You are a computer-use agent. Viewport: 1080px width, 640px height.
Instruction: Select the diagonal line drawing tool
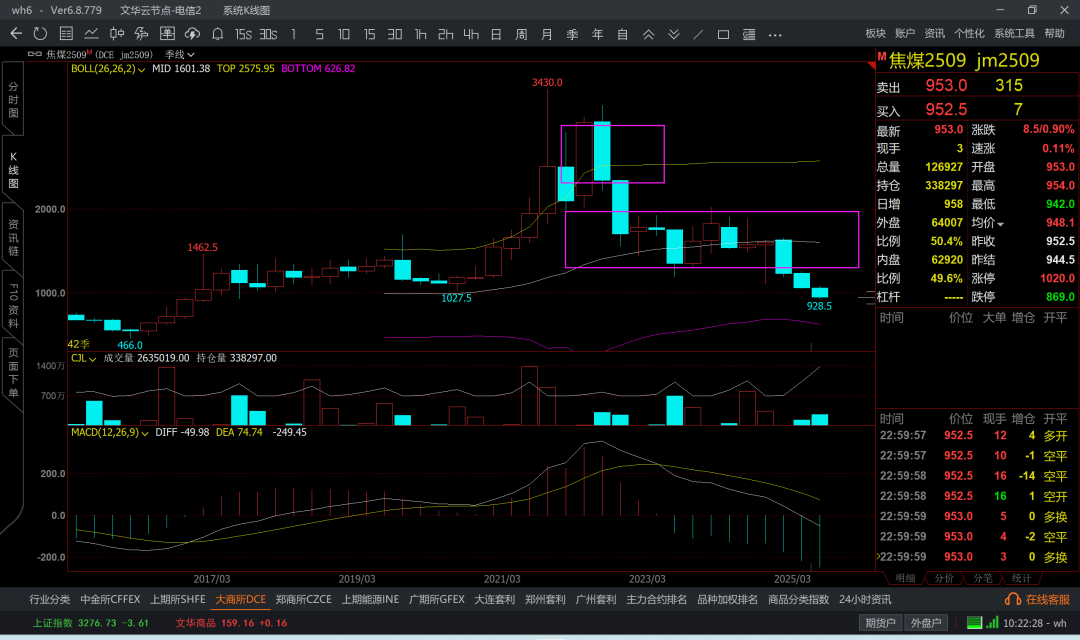(697, 34)
